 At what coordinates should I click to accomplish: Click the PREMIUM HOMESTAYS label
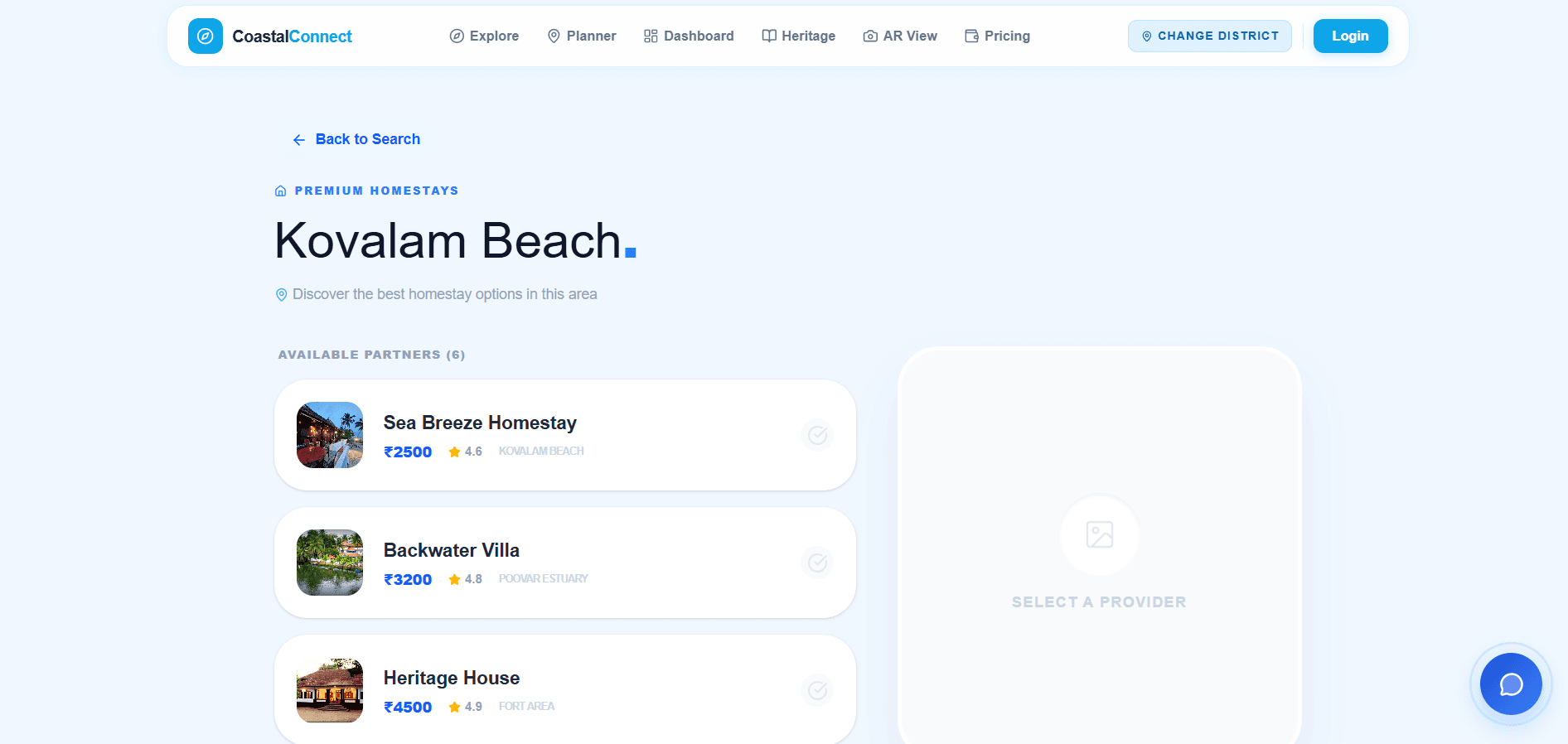(377, 191)
